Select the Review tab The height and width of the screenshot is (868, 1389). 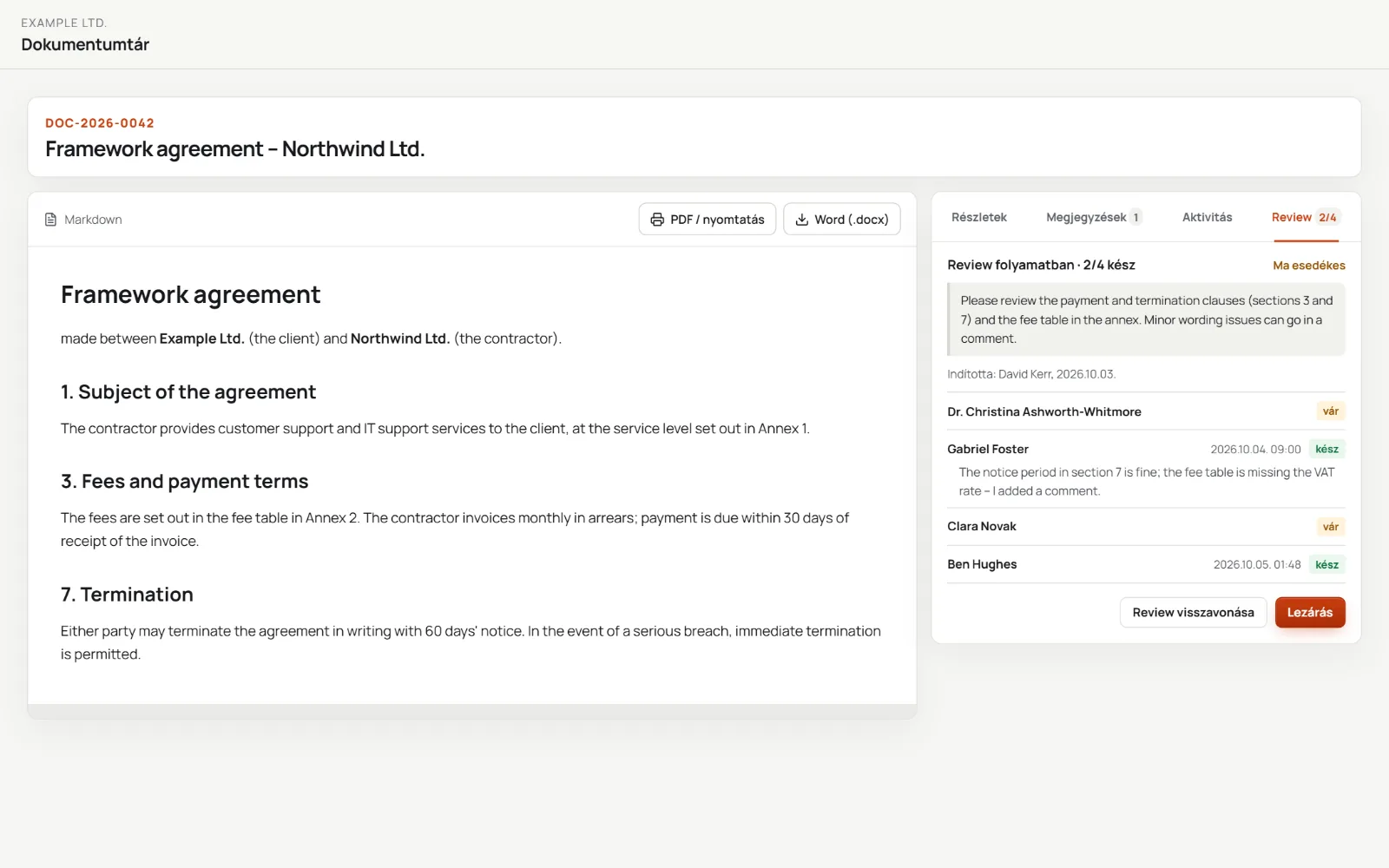coord(1305,217)
